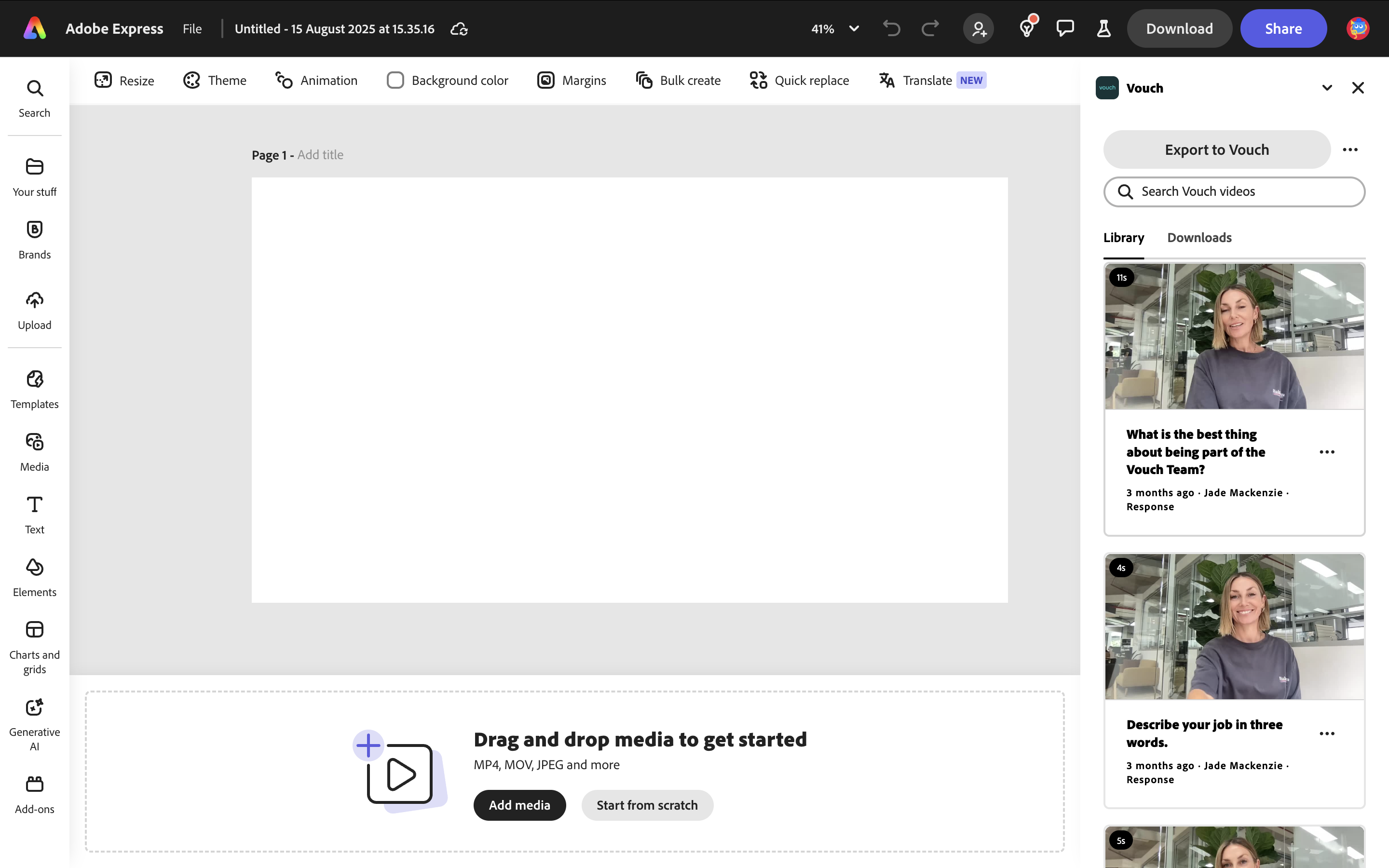Click Quick replace in toolbar
Image resolution: width=1389 pixels, height=868 pixels.
[x=799, y=81]
